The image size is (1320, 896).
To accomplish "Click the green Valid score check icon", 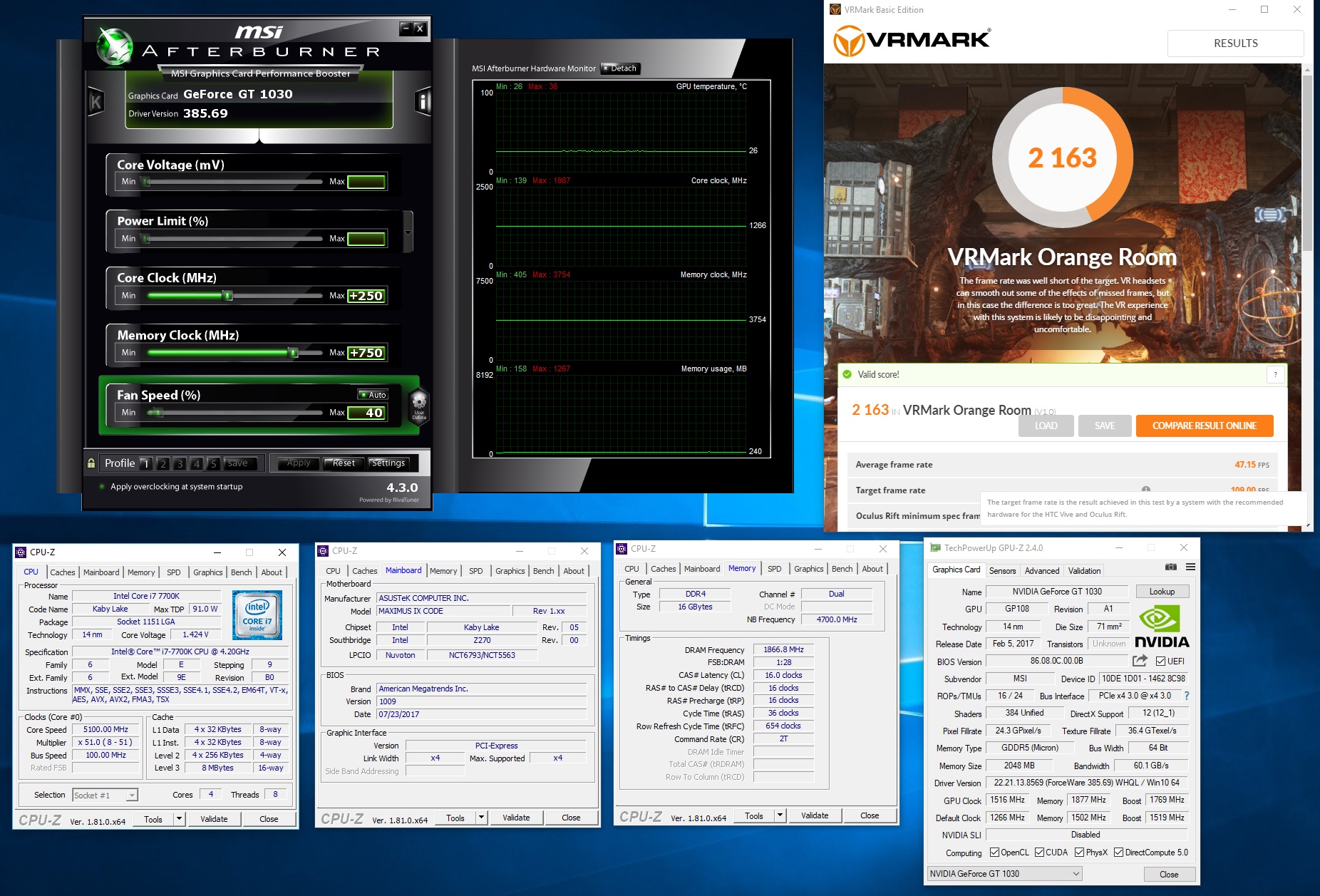I will tap(847, 374).
